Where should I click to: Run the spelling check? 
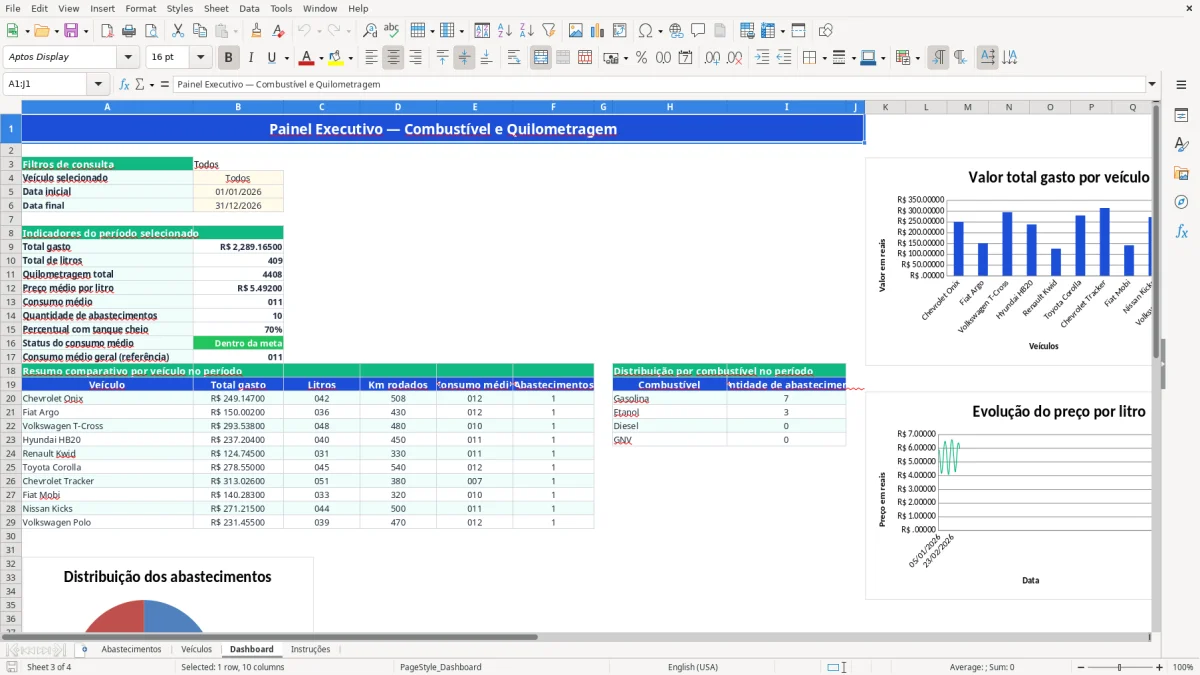pyautogui.click(x=392, y=31)
